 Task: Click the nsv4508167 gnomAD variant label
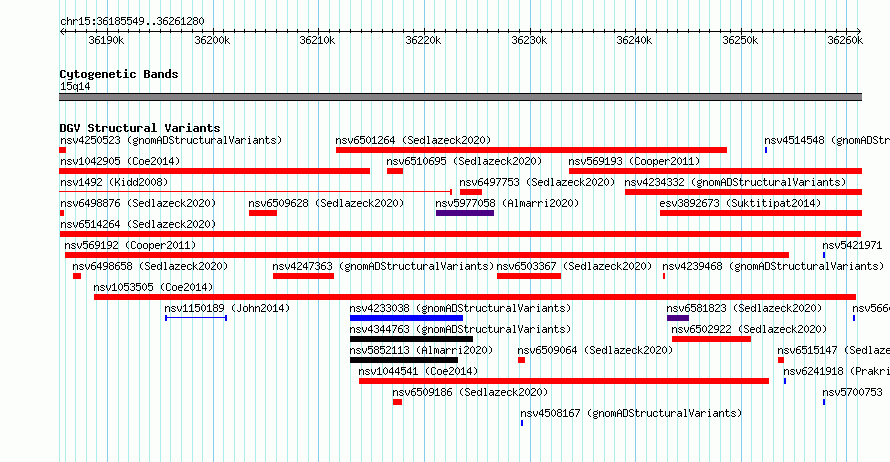pyautogui.click(x=631, y=413)
